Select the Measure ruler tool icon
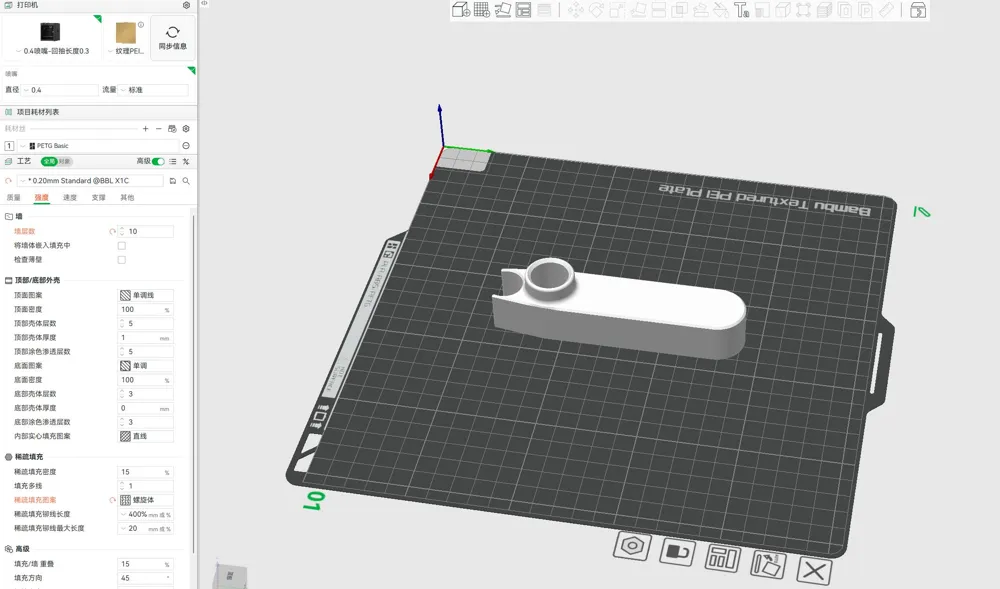This screenshot has height=589, width=1000. tap(886, 10)
